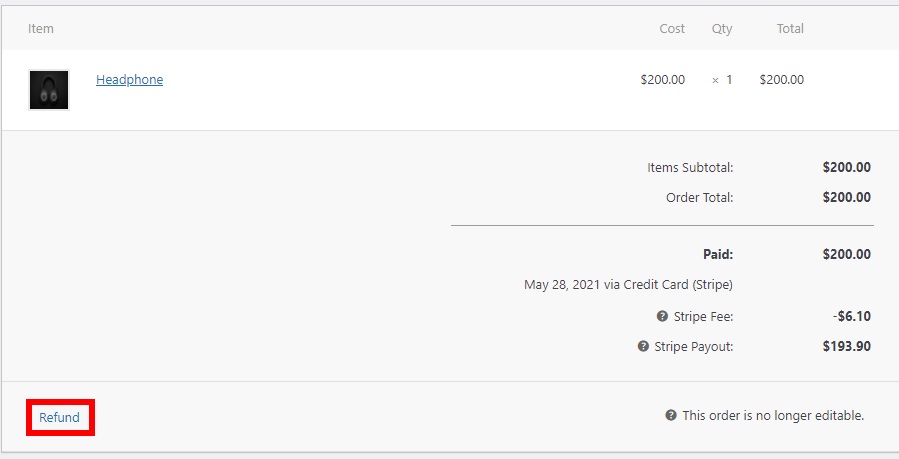899x459 pixels.
Task: Click the Refund button
Action: [x=60, y=417]
